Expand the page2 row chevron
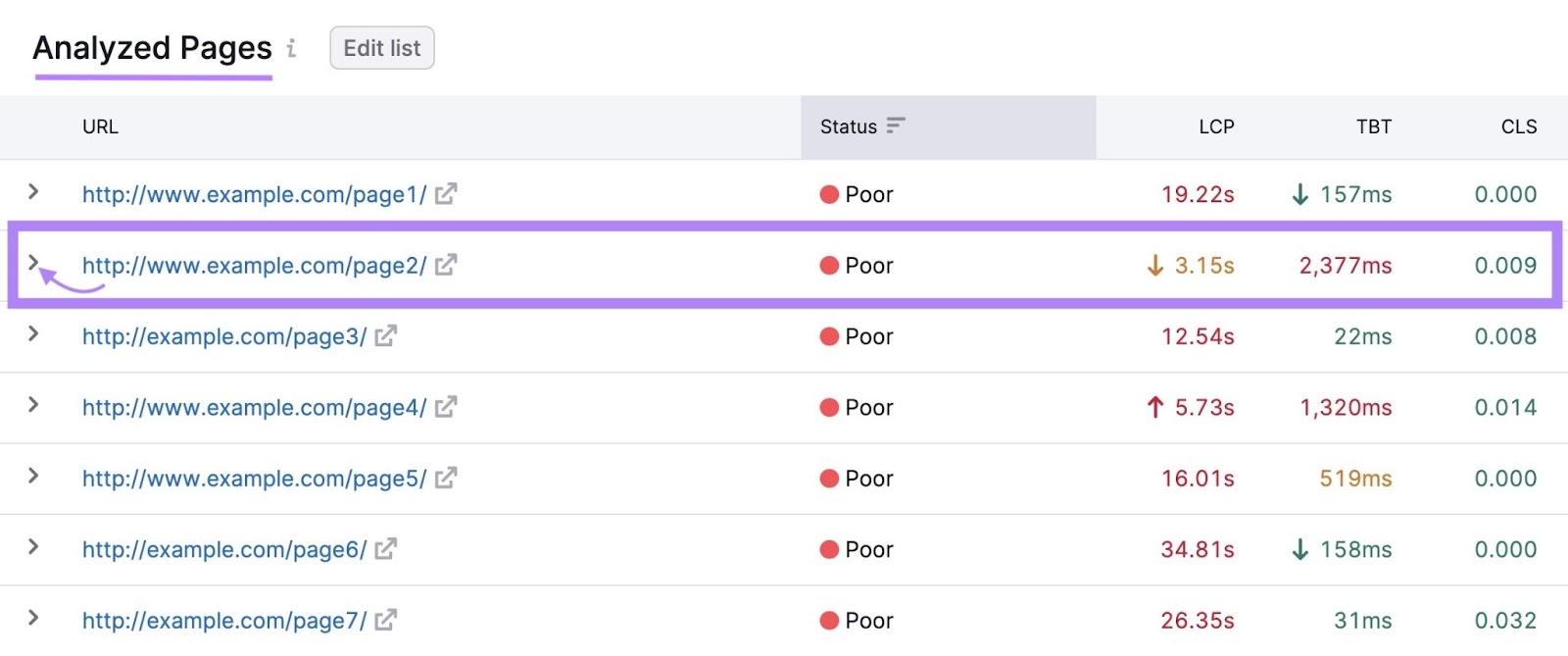The image size is (1568, 656). pos(33,262)
